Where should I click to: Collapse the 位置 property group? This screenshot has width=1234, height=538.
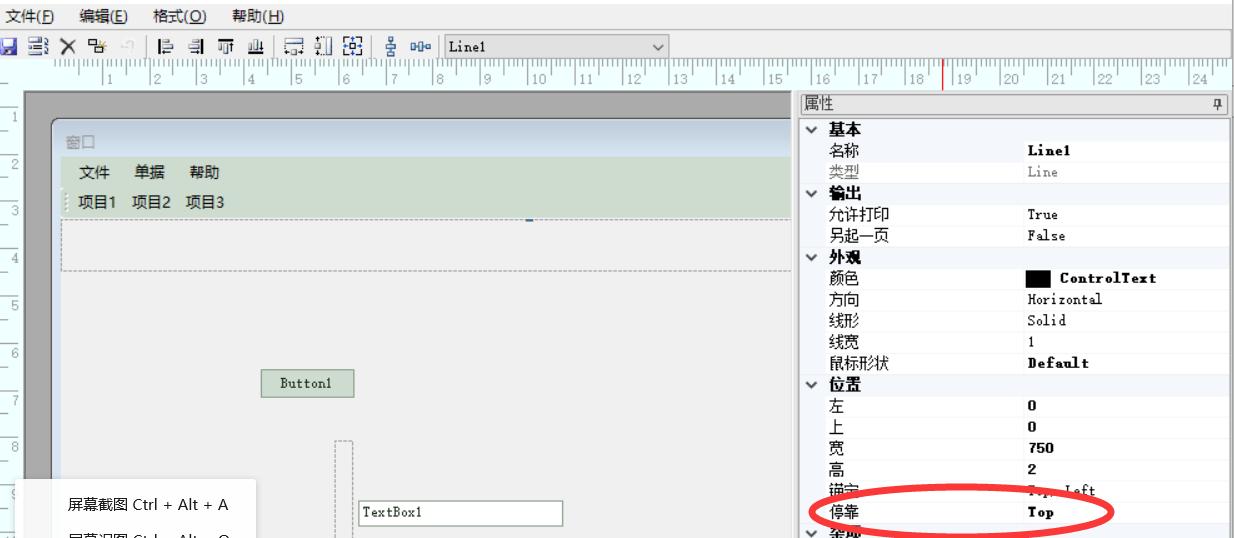(x=812, y=384)
